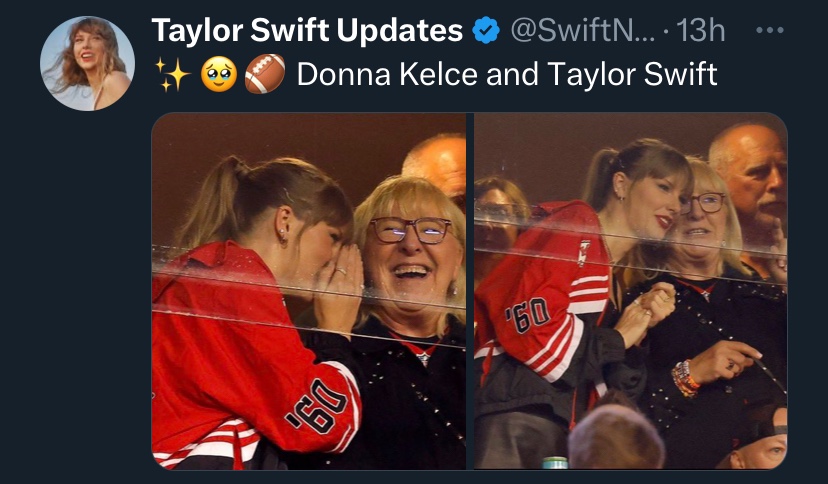Click the eyeglasses in the left photo
Screen dimensions: 828x484
click(x=410, y=231)
